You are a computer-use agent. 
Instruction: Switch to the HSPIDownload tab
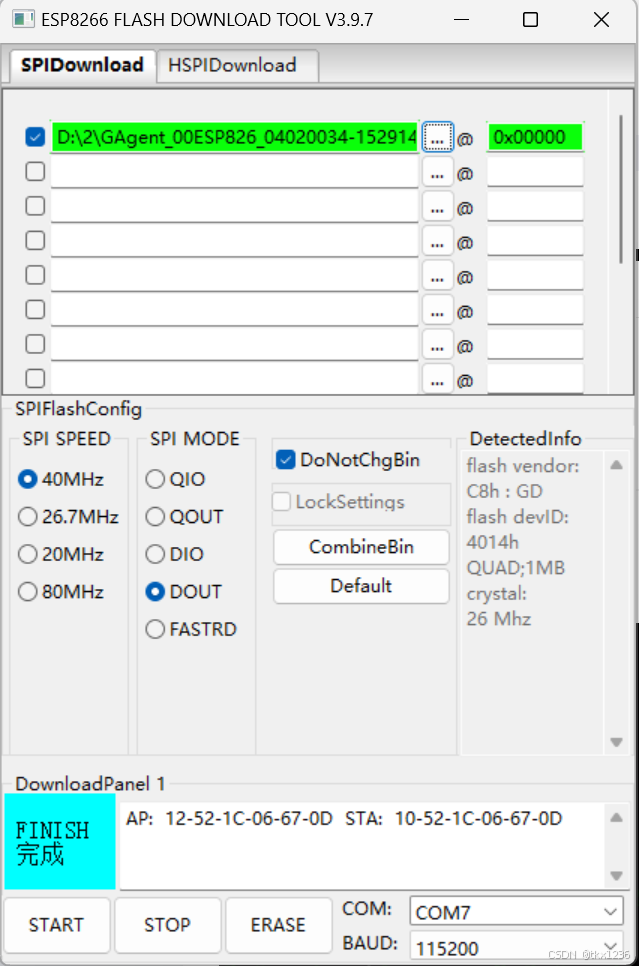click(238, 65)
